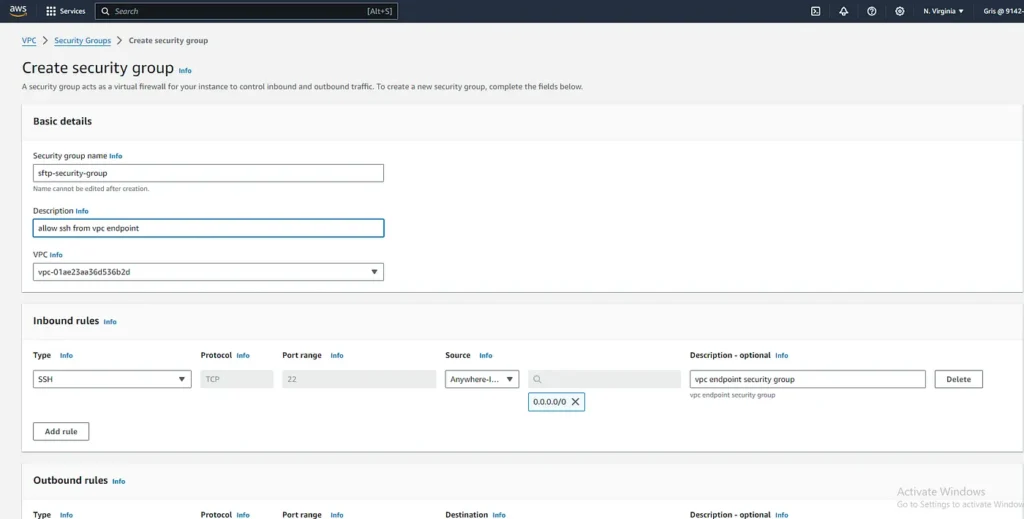Screen dimensions: 1024x519
Task: Open the SSH type dropdown
Action: (x=112, y=379)
